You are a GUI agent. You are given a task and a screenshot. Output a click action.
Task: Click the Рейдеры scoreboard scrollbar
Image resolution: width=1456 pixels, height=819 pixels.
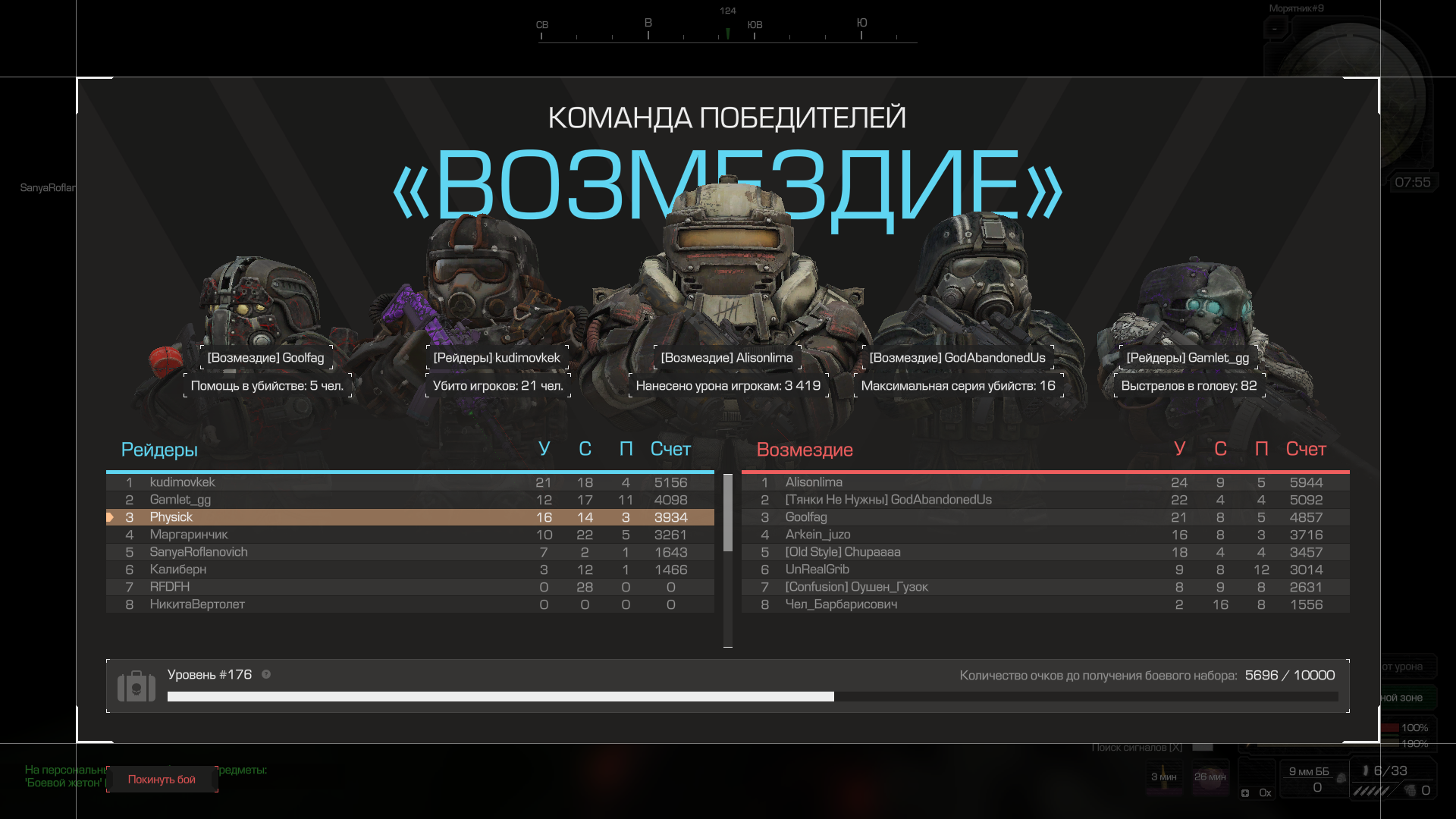(x=728, y=513)
